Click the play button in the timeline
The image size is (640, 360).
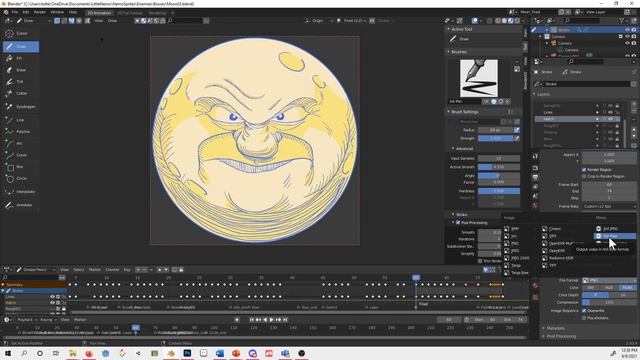271,320
